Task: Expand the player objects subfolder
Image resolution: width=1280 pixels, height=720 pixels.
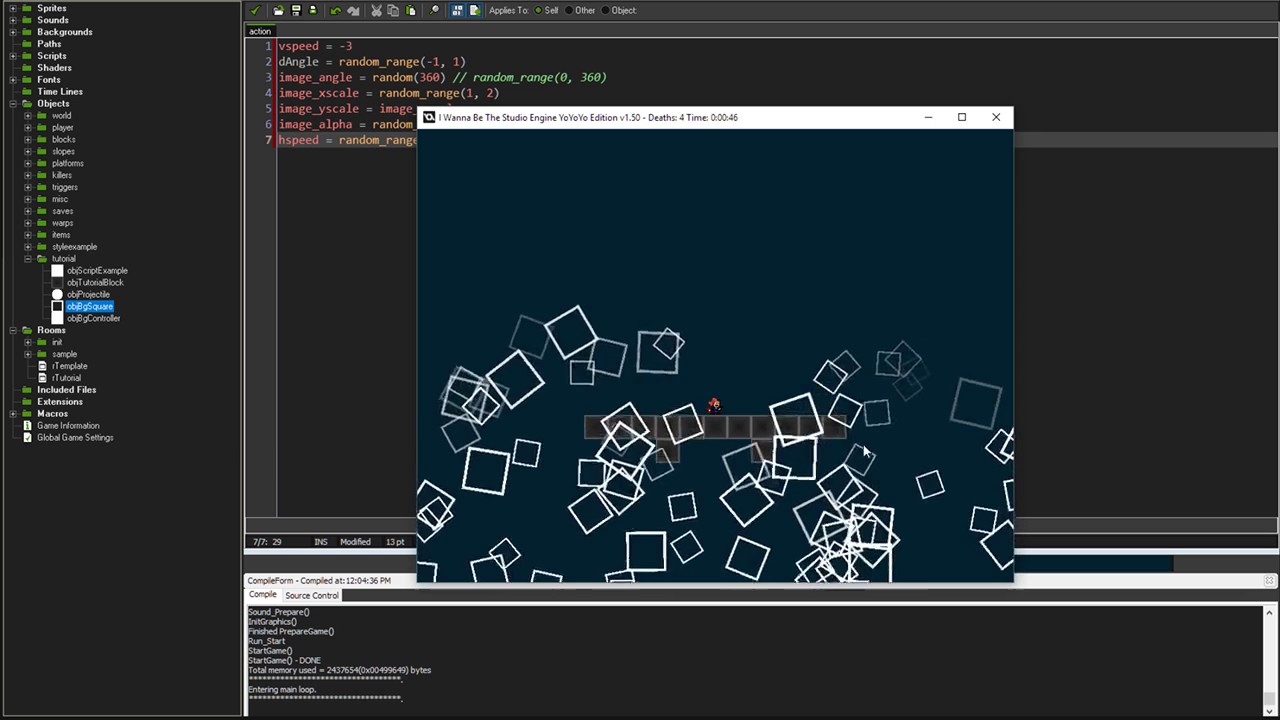Action: [x=28, y=128]
